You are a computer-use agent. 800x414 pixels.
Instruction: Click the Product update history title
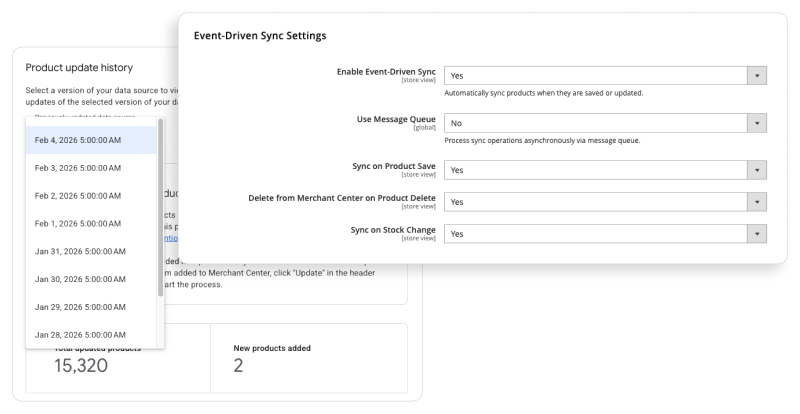[x=79, y=67]
